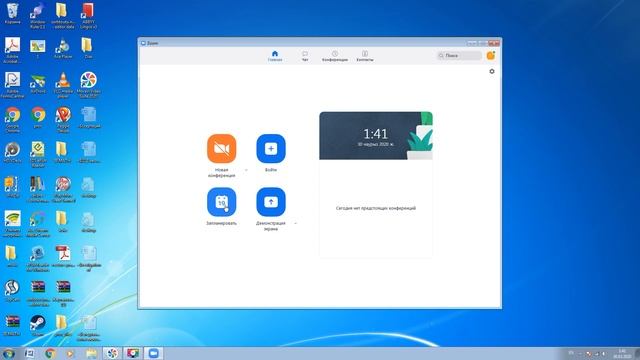This screenshot has width=640, height=360.
Task: Switch to the Home (Главная) tab in Zoom
Action: tap(275, 56)
